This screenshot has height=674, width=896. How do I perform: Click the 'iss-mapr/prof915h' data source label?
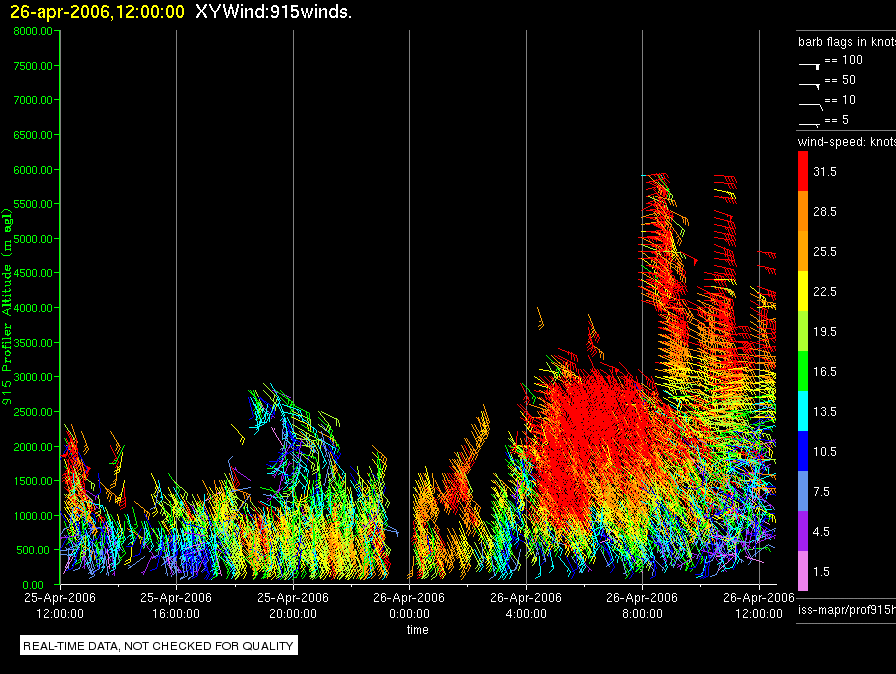tap(847, 610)
